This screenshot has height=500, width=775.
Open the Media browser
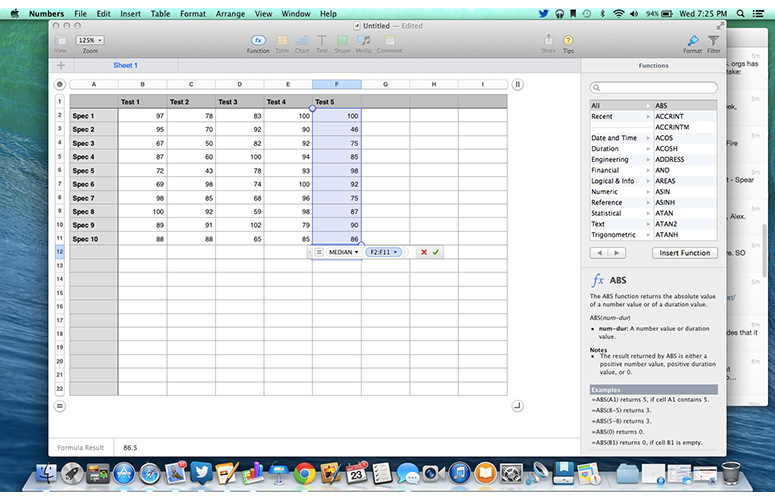pyautogui.click(x=363, y=43)
